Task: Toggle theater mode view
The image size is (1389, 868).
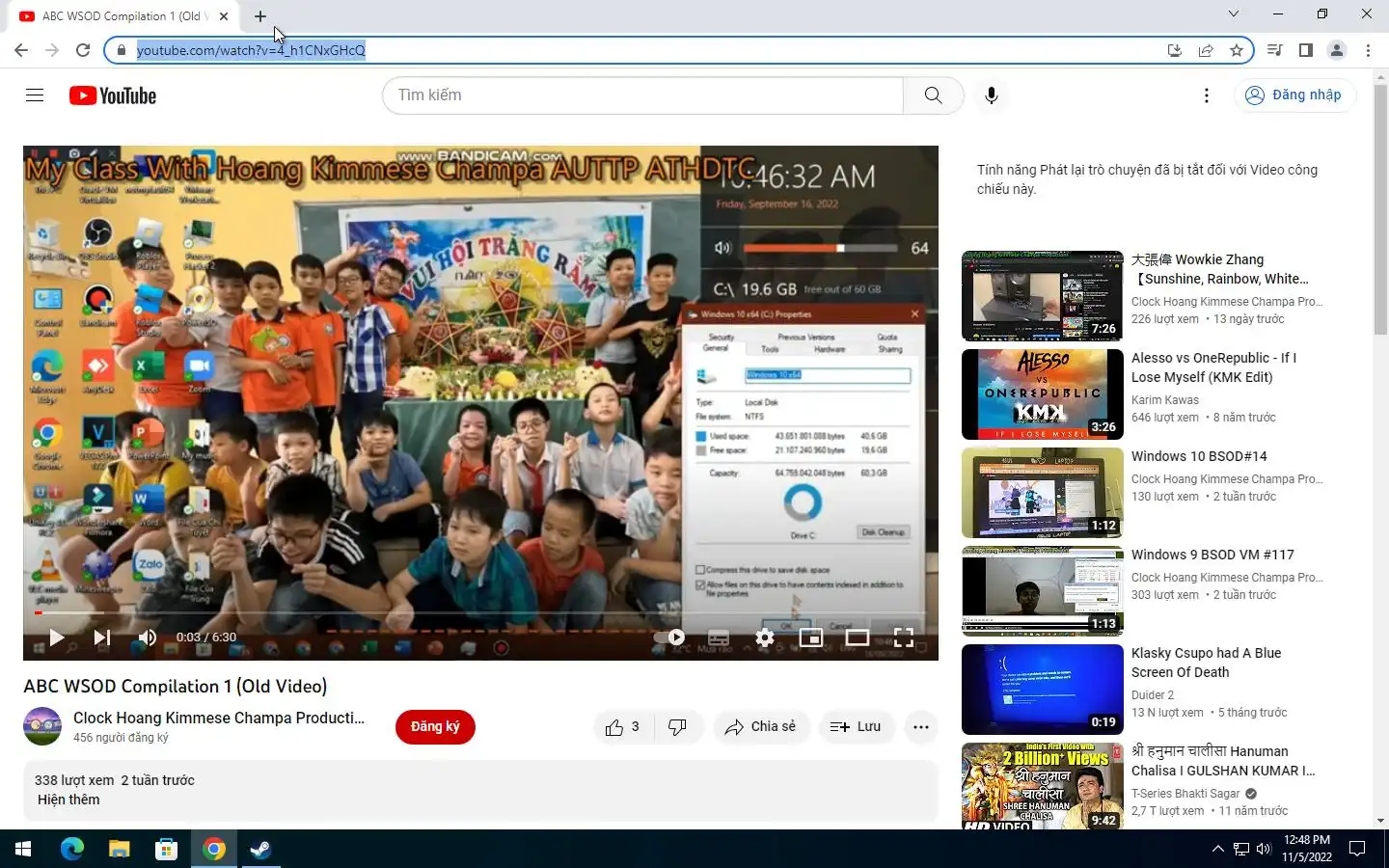Action: pos(858,637)
